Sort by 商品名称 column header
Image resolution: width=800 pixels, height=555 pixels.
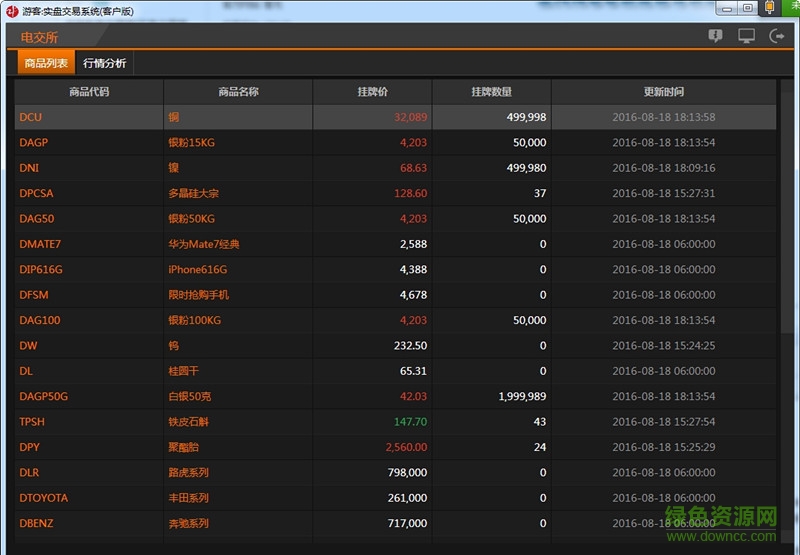(238, 92)
